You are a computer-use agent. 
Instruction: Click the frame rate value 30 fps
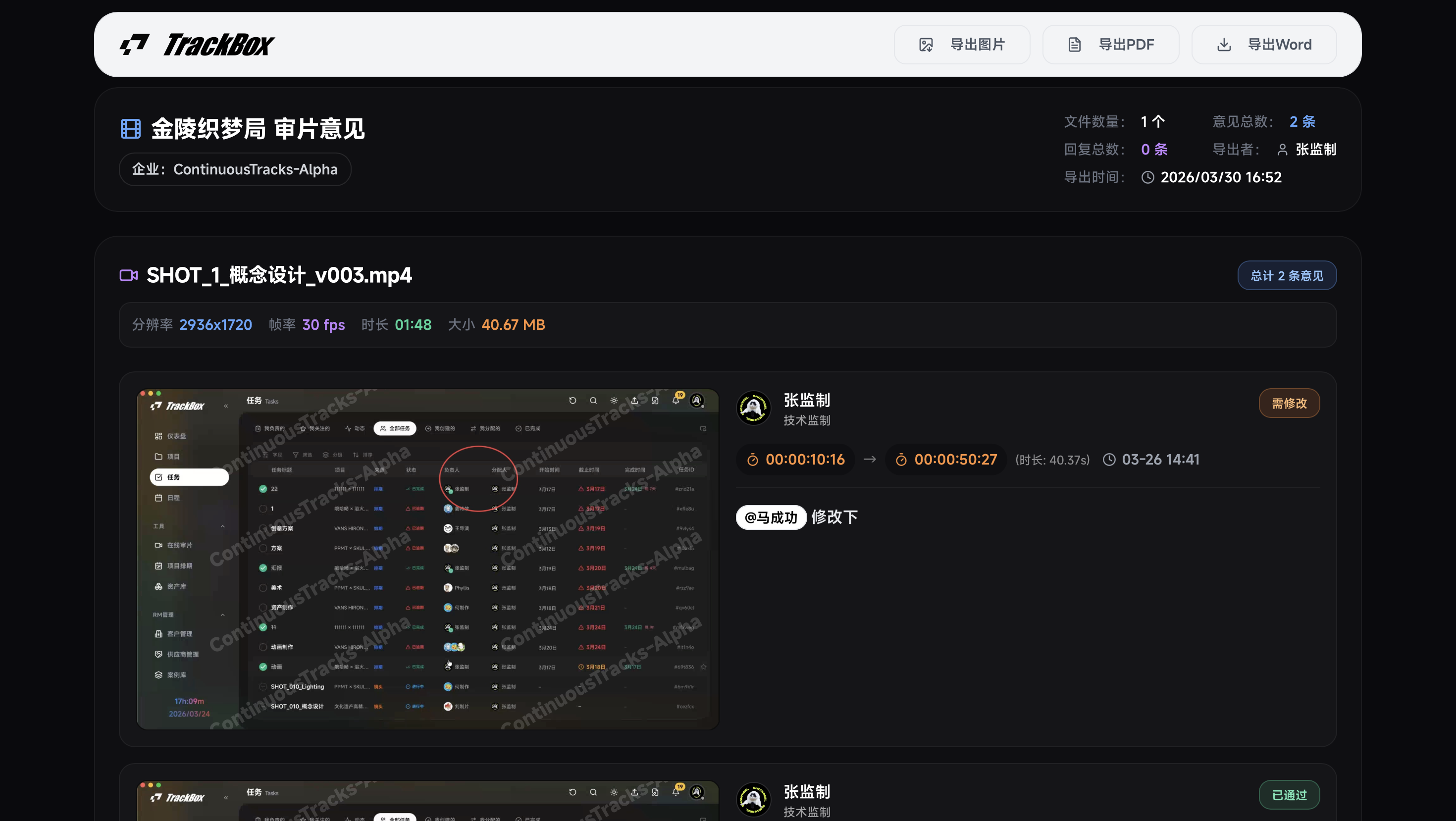tap(323, 325)
